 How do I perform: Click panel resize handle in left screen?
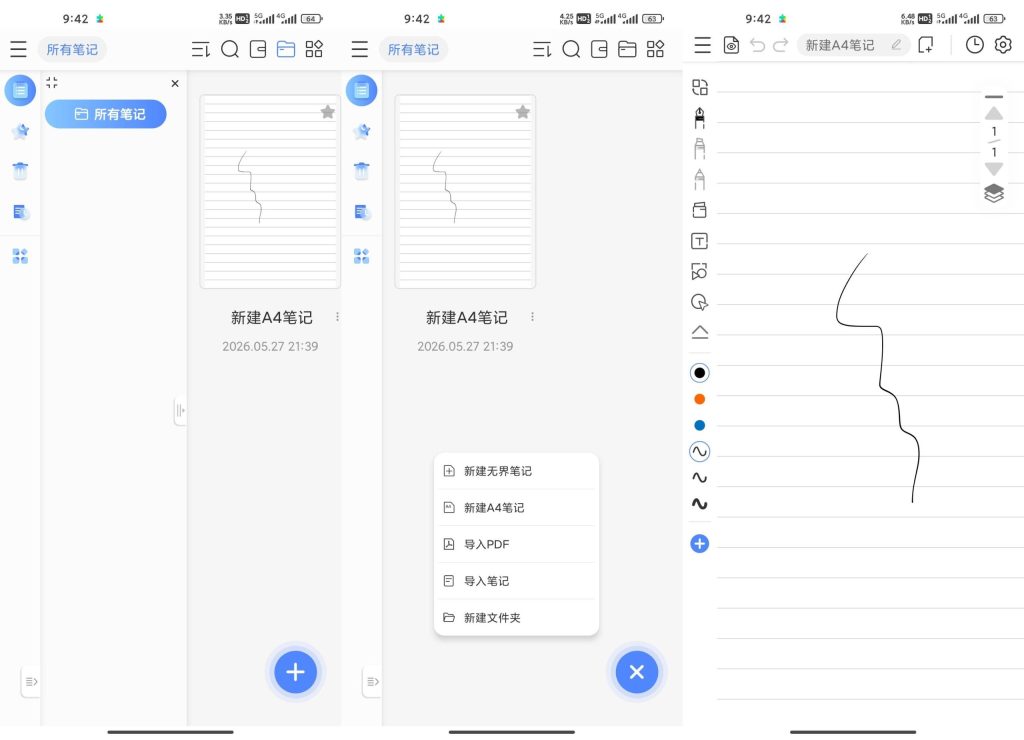pos(180,411)
